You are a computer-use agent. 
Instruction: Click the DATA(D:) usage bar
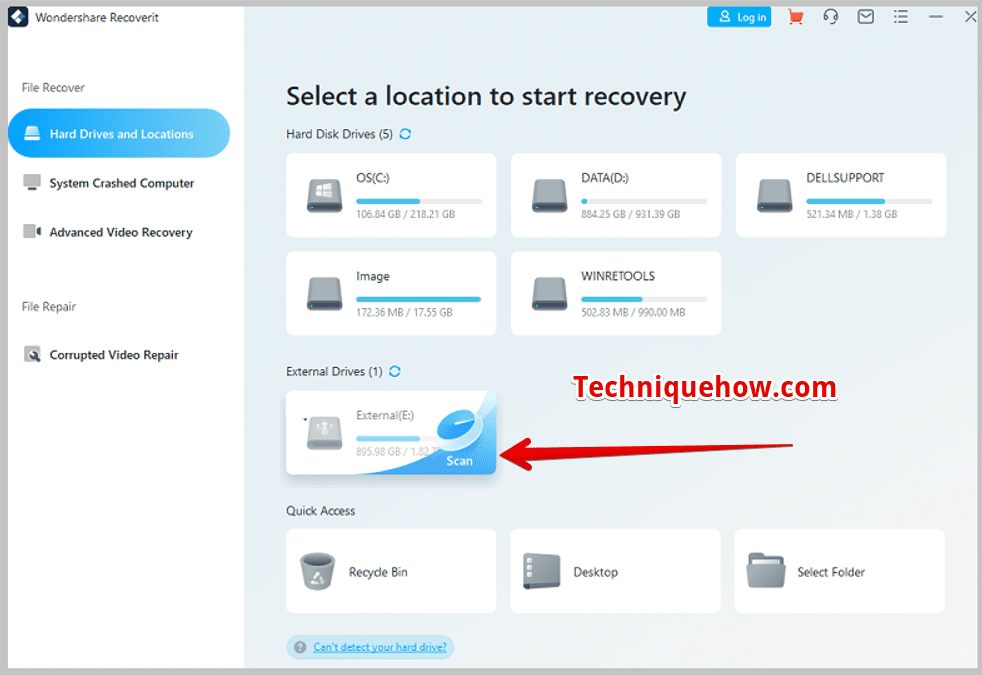click(x=644, y=201)
